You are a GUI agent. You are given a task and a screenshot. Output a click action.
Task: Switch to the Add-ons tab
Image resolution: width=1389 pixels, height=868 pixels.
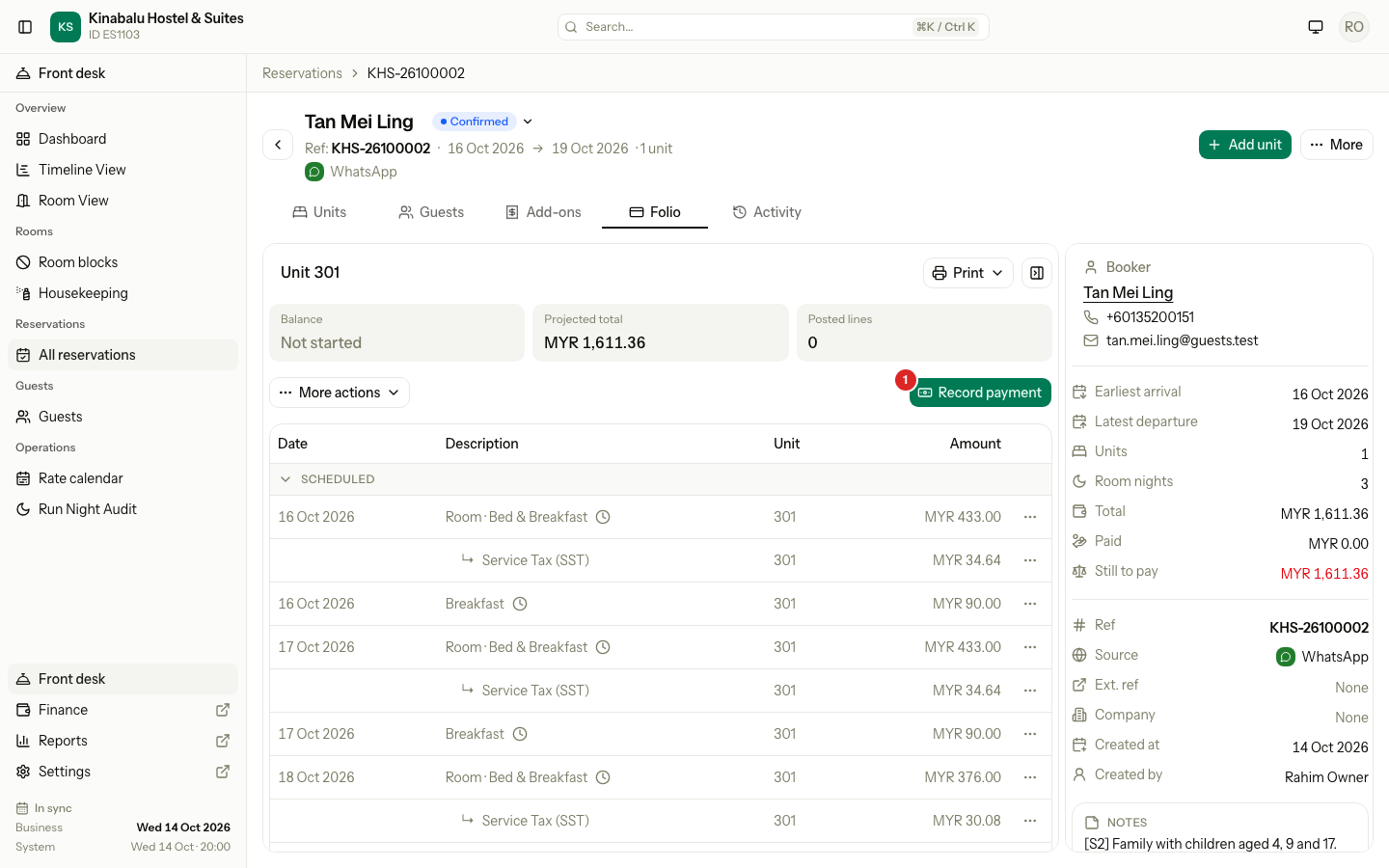pos(543,212)
